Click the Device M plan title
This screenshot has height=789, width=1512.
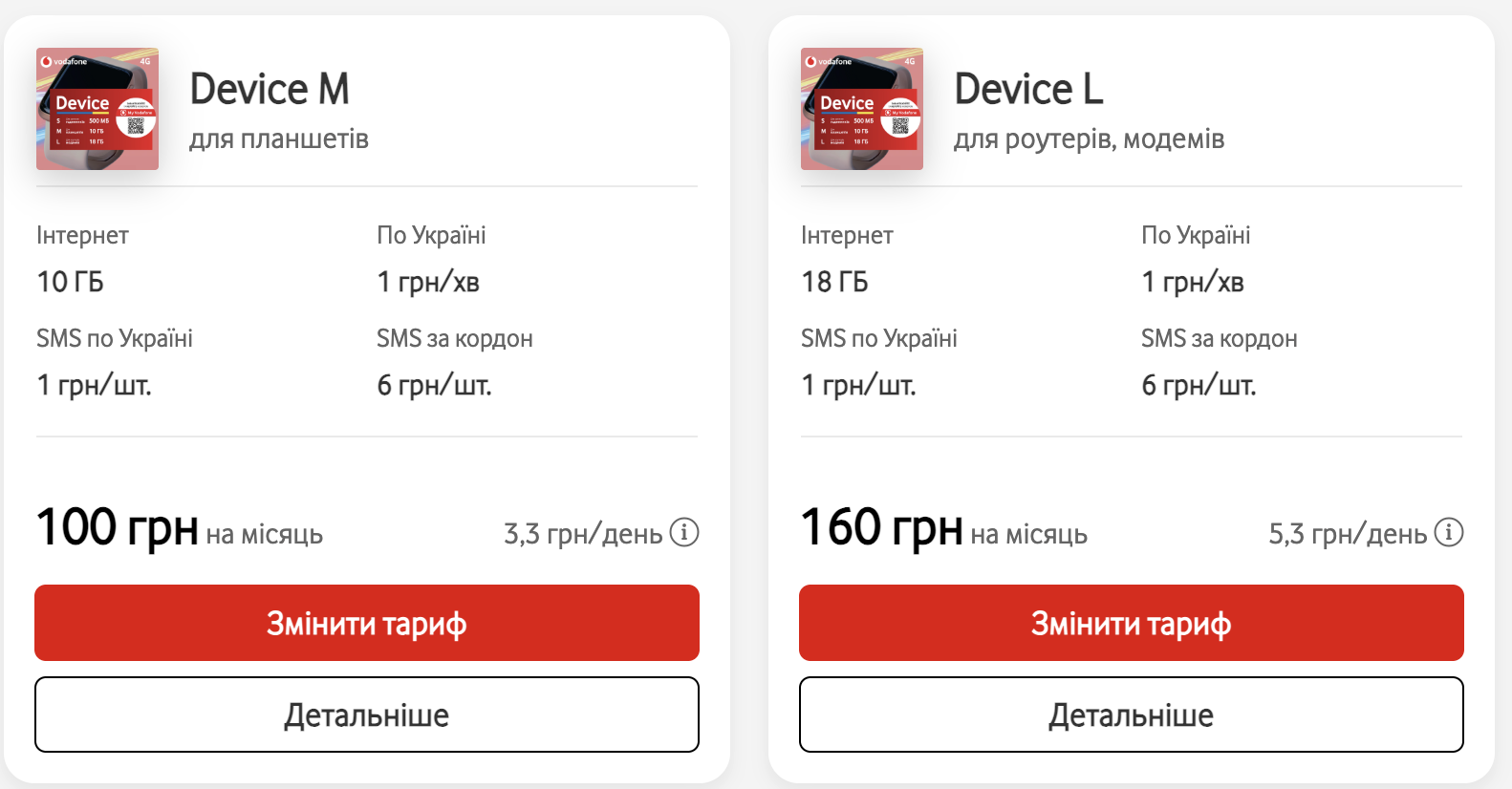pyautogui.click(x=270, y=90)
